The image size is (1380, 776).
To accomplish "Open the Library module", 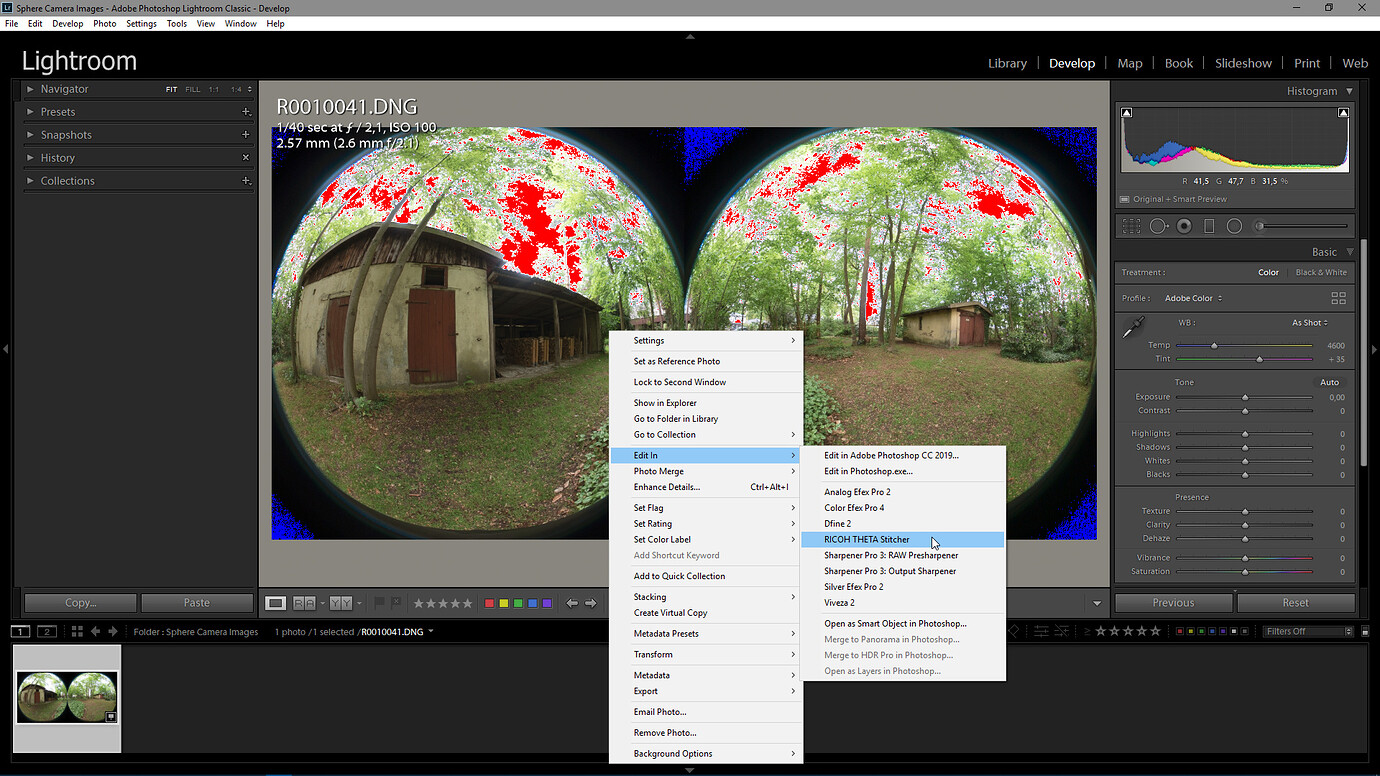I will coord(1007,63).
